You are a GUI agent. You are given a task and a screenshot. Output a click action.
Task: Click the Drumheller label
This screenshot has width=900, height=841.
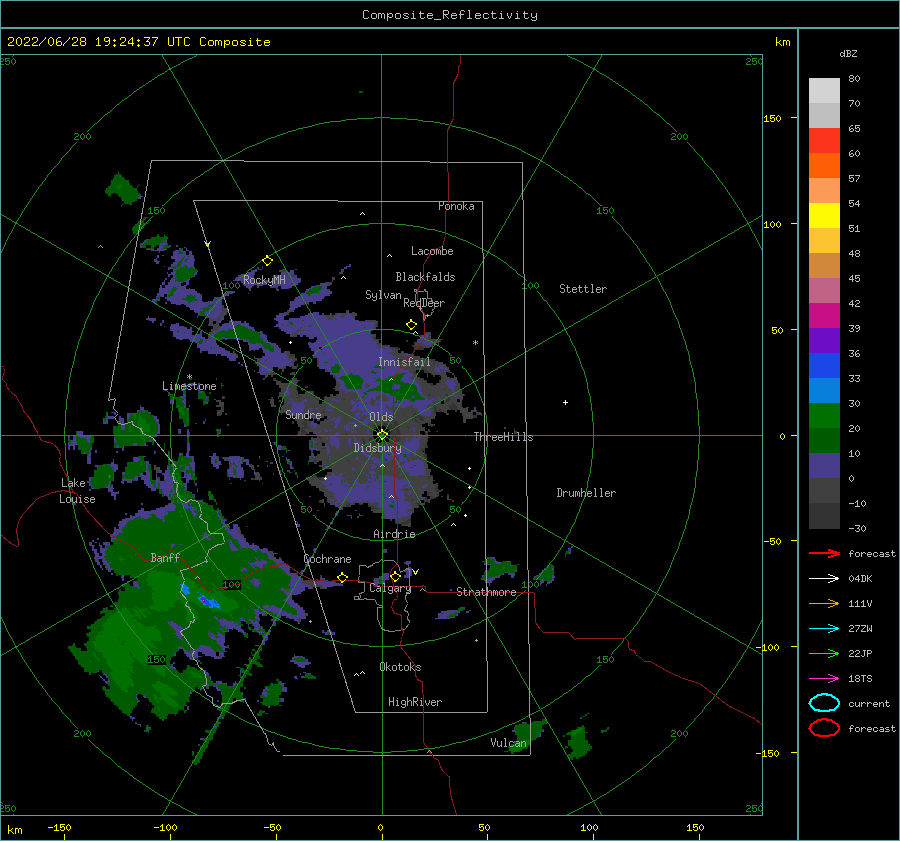(x=586, y=493)
